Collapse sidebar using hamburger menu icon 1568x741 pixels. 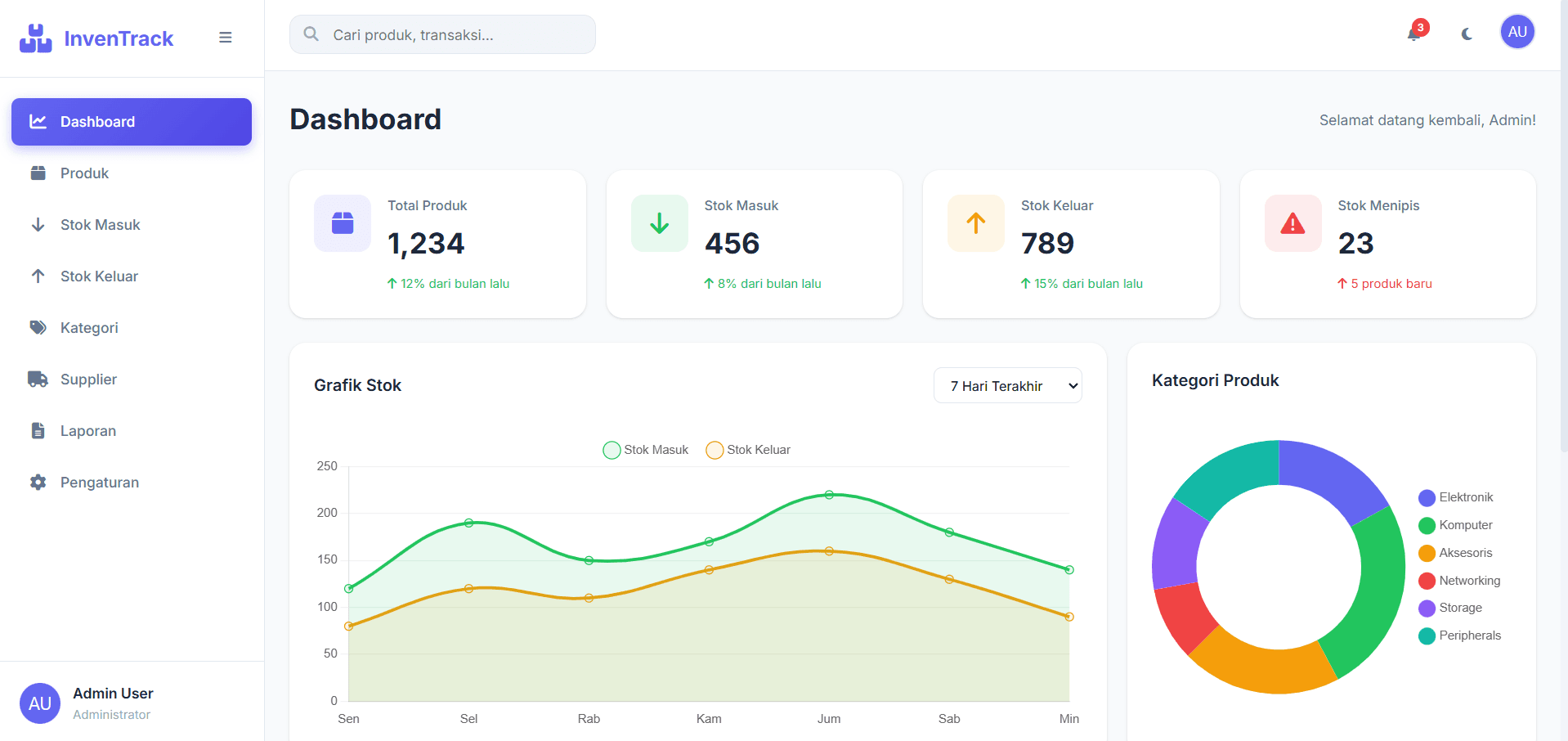coord(226,38)
